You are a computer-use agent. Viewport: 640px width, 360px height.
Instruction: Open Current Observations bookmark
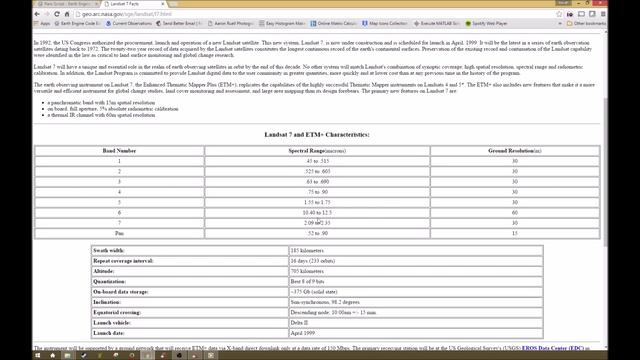tap(129, 24)
